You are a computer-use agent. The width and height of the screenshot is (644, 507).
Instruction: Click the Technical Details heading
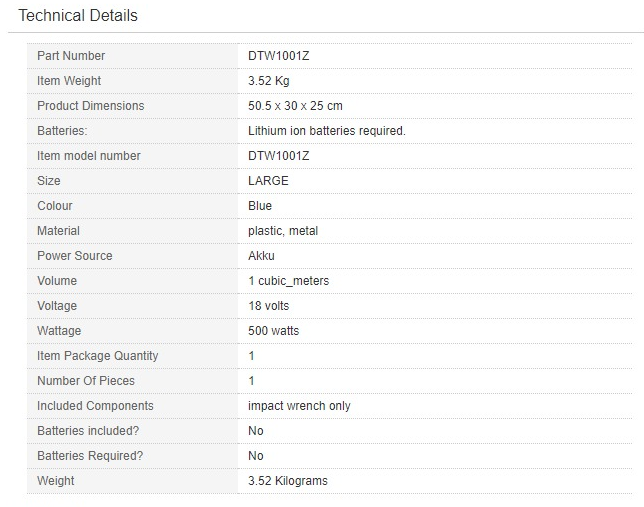click(78, 16)
